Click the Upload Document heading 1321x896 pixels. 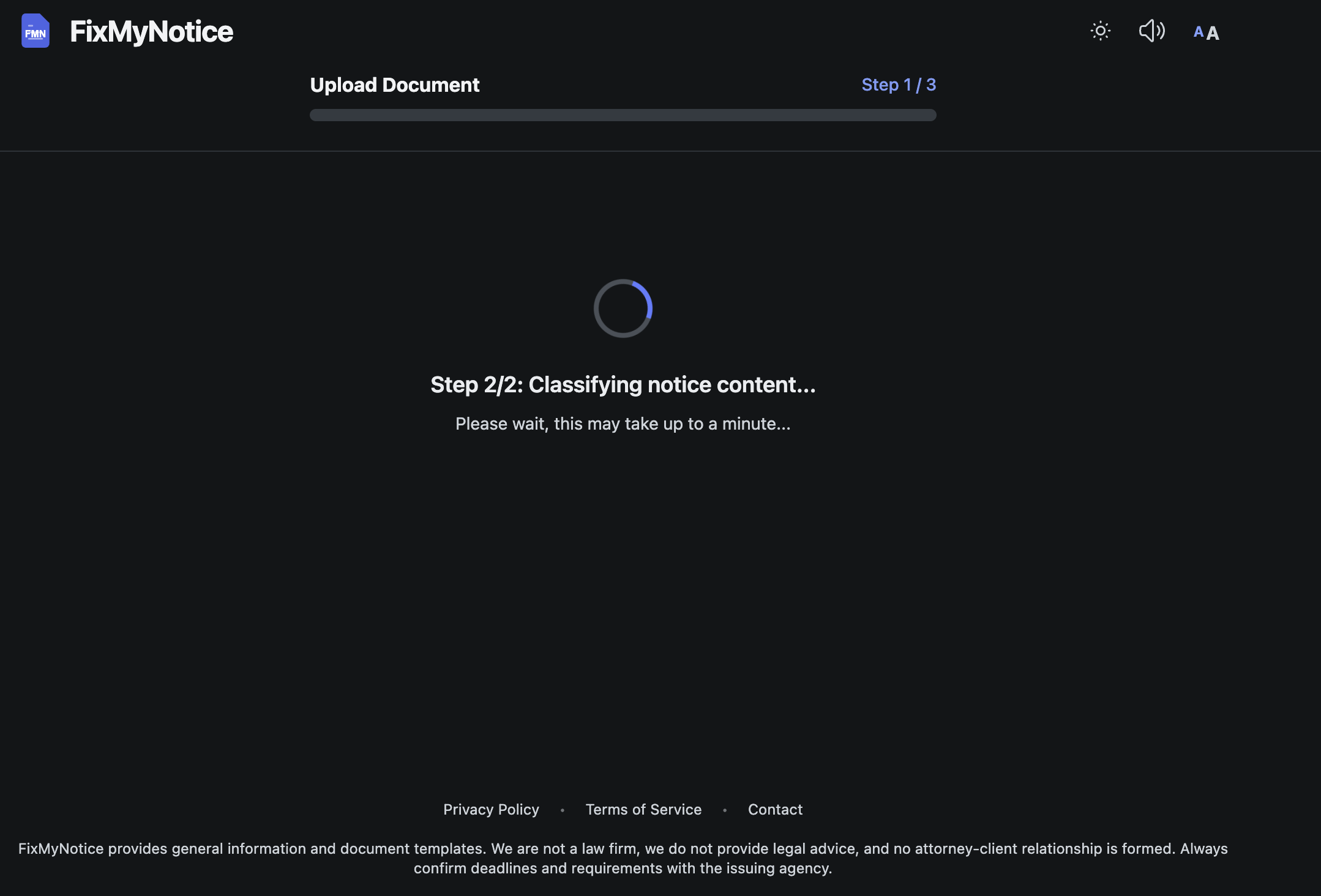coord(394,84)
